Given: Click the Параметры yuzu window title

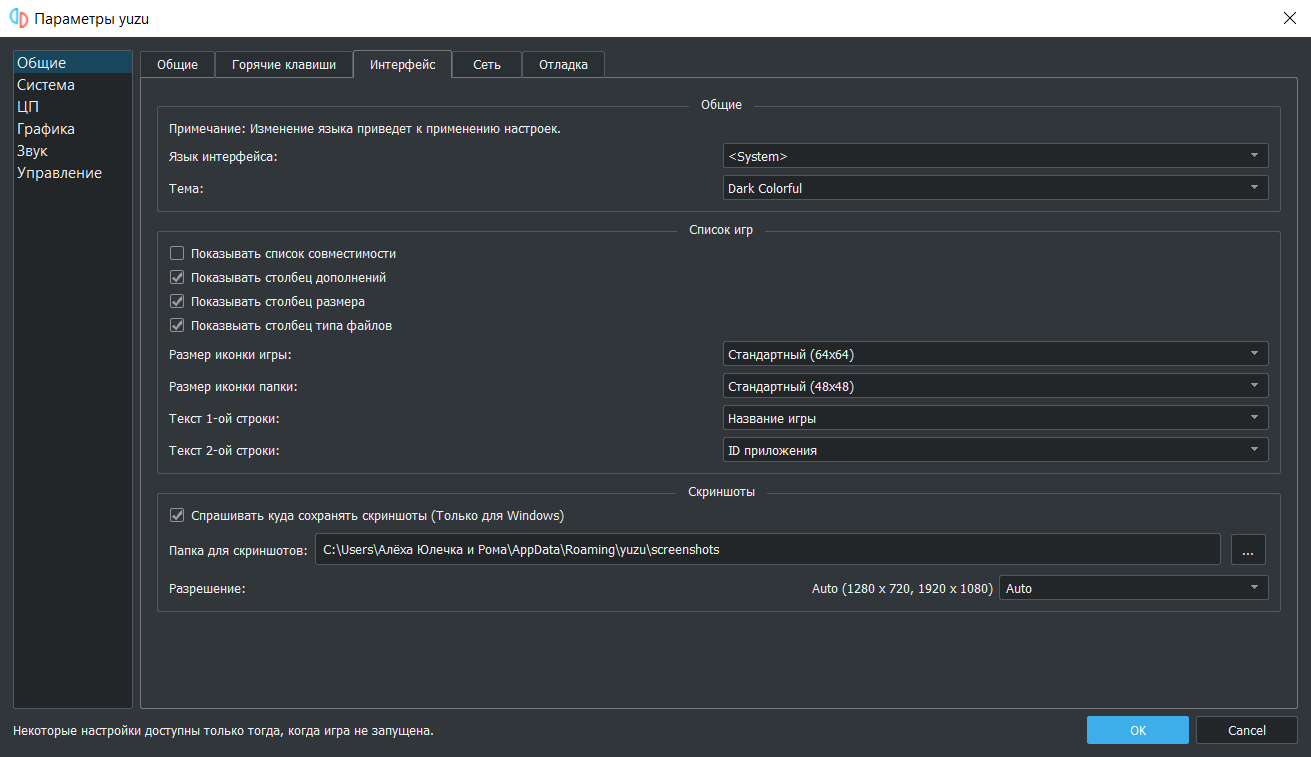Looking at the screenshot, I should 92,18.
